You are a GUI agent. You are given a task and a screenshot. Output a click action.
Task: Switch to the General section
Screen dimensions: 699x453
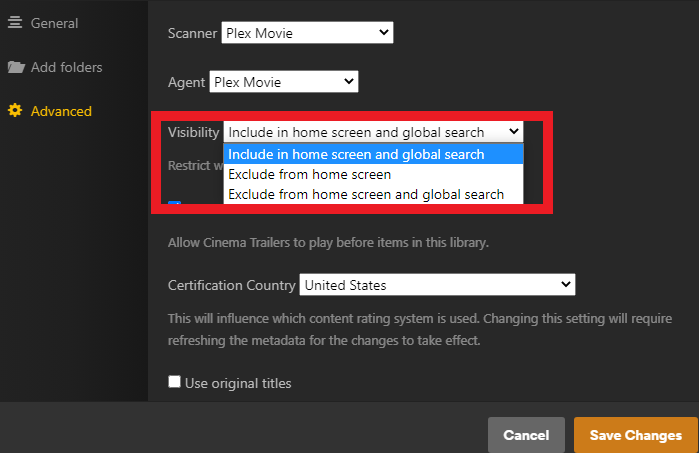(54, 23)
